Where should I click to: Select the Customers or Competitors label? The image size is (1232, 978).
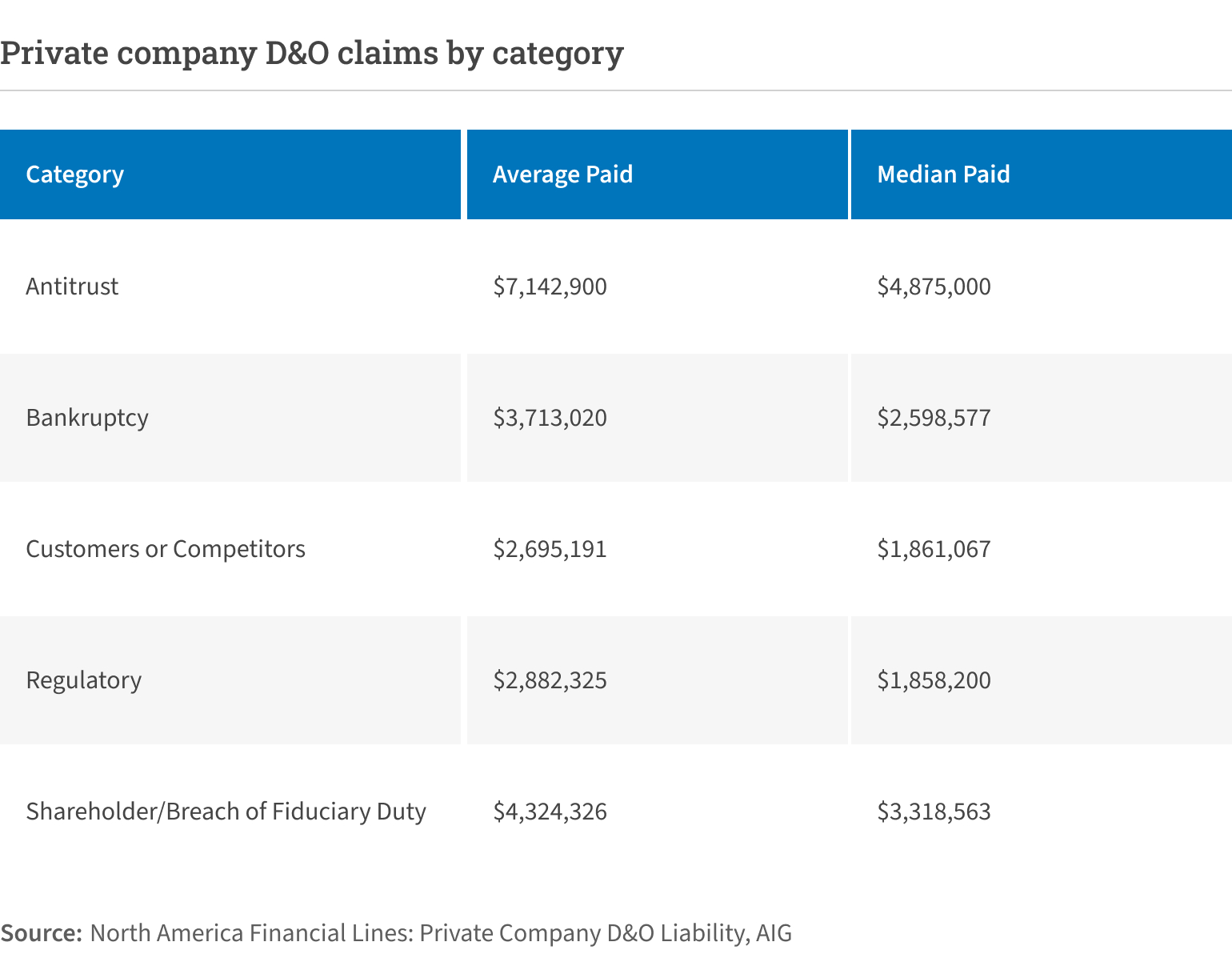166,549
